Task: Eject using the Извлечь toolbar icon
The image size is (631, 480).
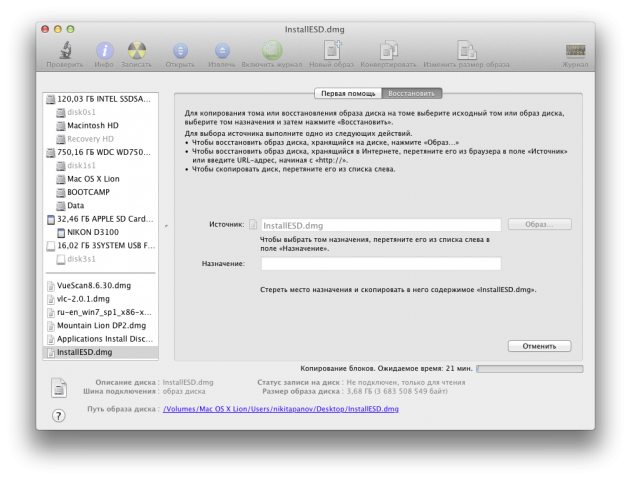Action: pyautogui.click(x=222, y=51)
